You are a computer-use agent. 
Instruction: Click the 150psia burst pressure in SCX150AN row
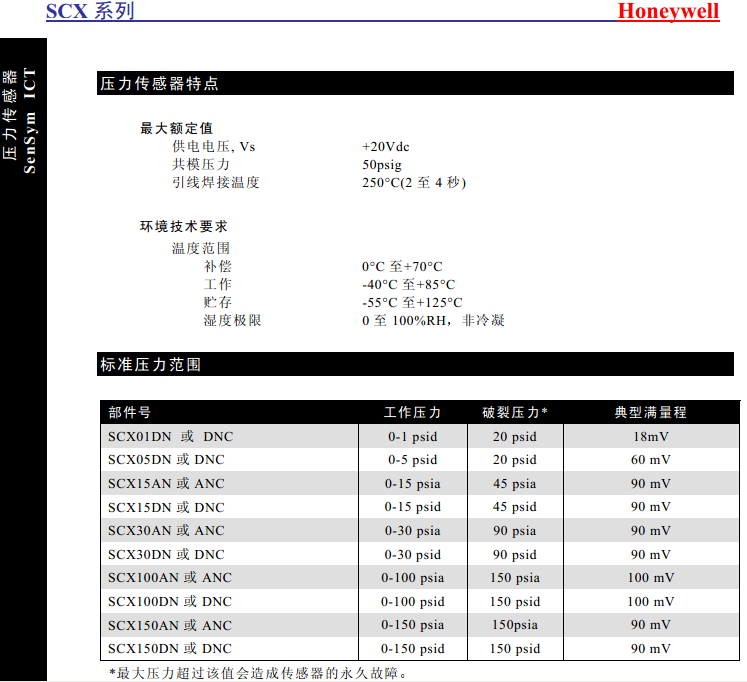tap(515, 625)
